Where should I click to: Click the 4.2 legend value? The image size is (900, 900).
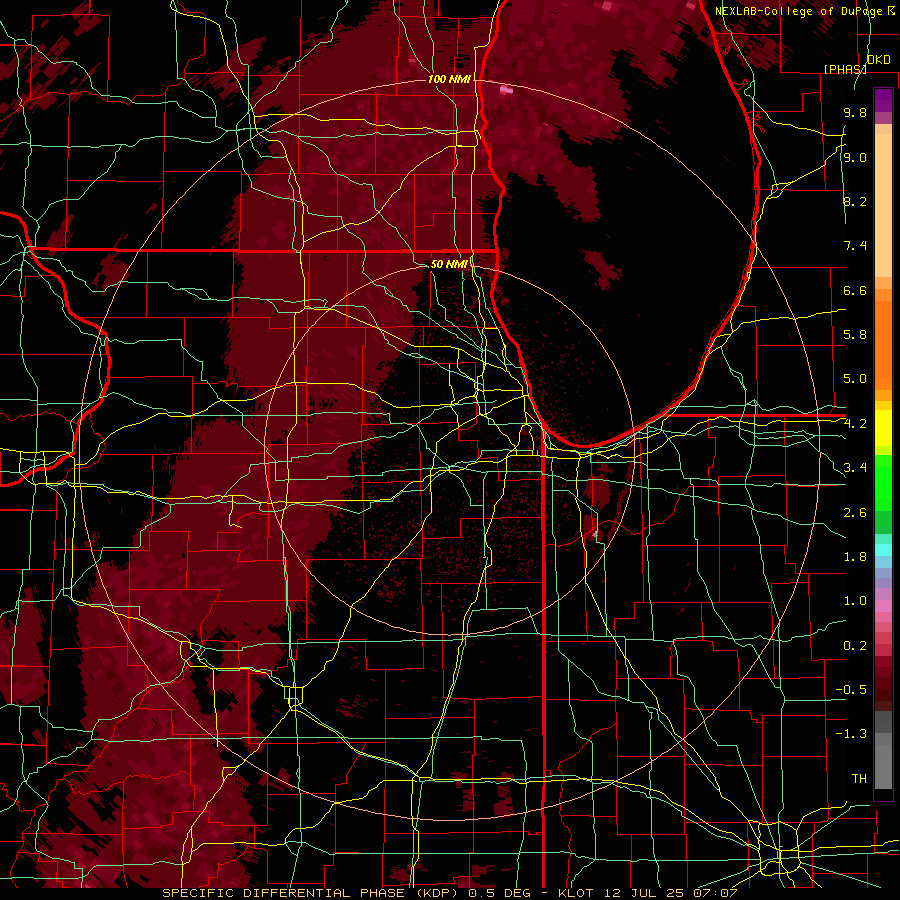[x=855, y=424]
